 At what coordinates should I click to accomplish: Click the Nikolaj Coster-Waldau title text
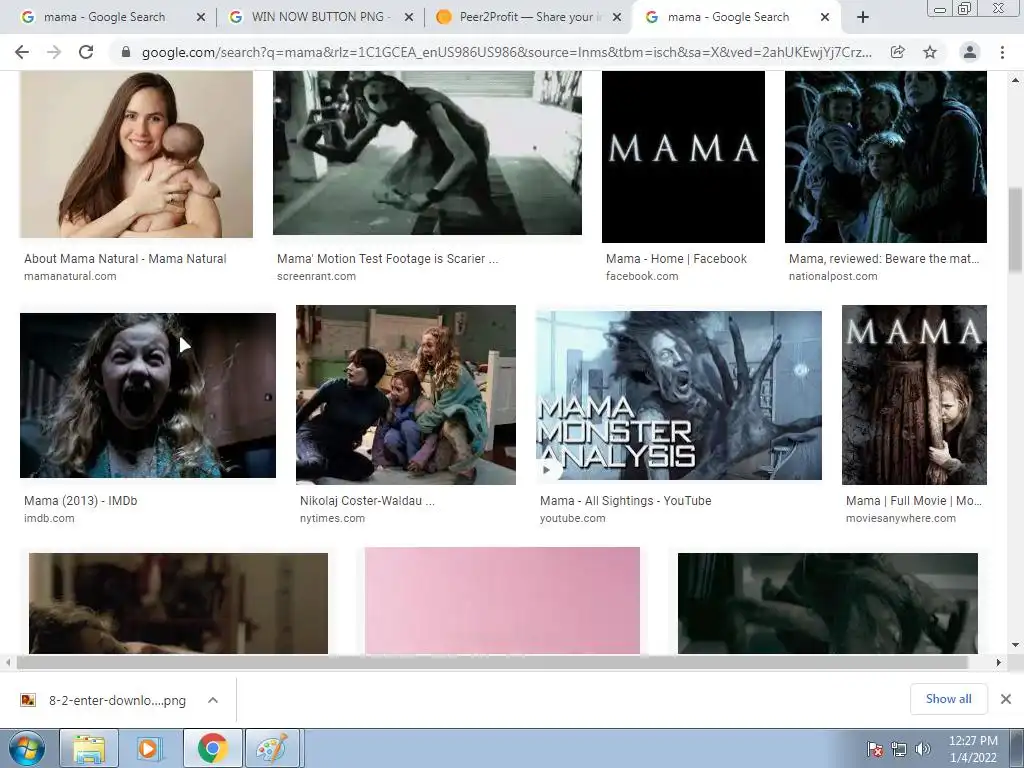point(367,501)
